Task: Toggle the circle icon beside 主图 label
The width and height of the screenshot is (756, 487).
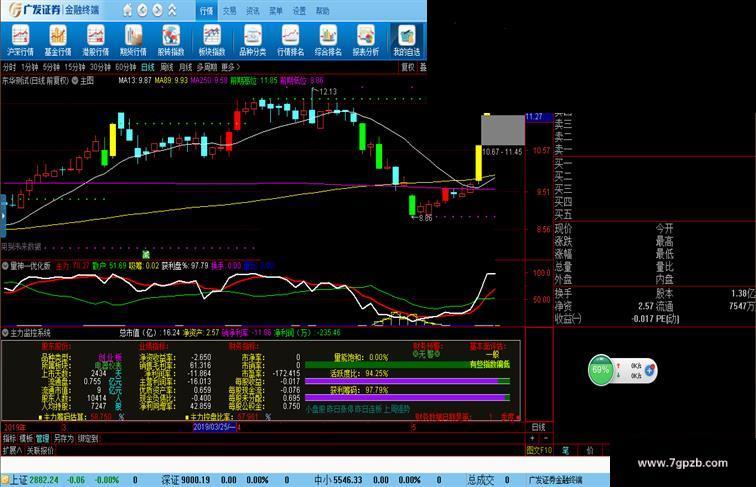Action: (x=75, y=81)
